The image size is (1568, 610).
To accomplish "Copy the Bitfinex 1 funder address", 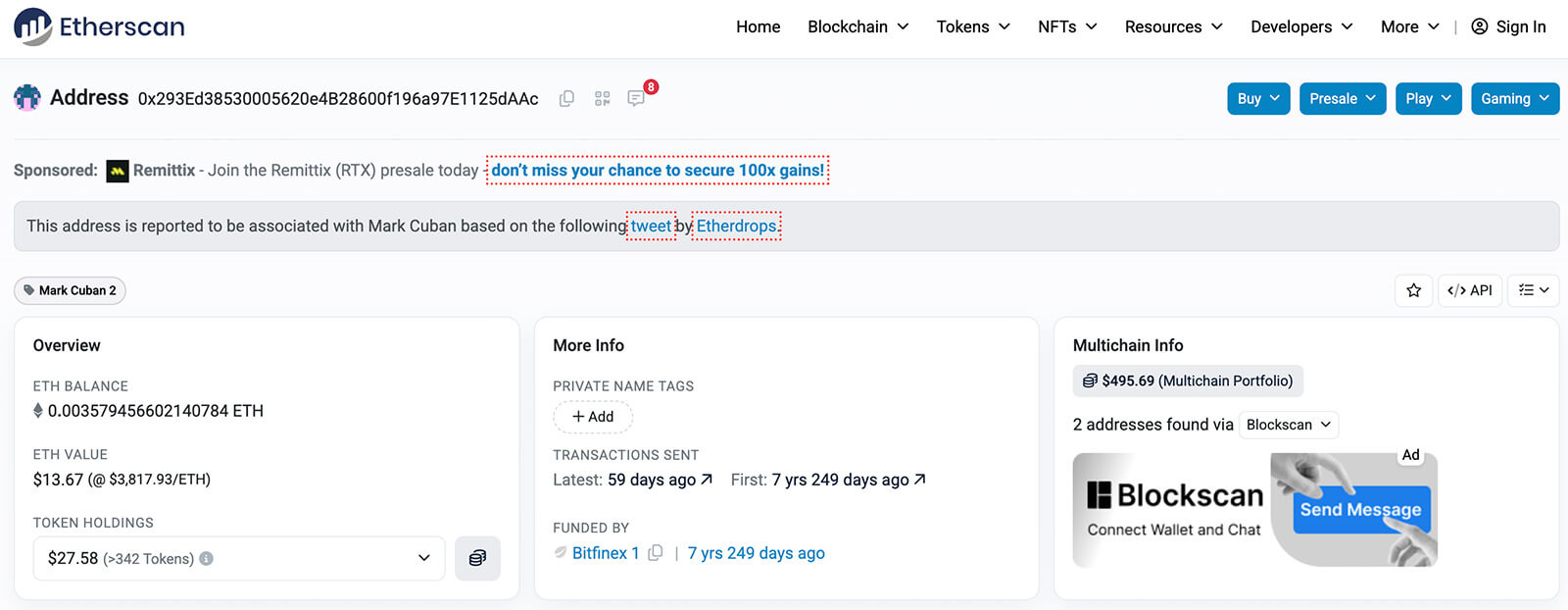I will [656, 553].
